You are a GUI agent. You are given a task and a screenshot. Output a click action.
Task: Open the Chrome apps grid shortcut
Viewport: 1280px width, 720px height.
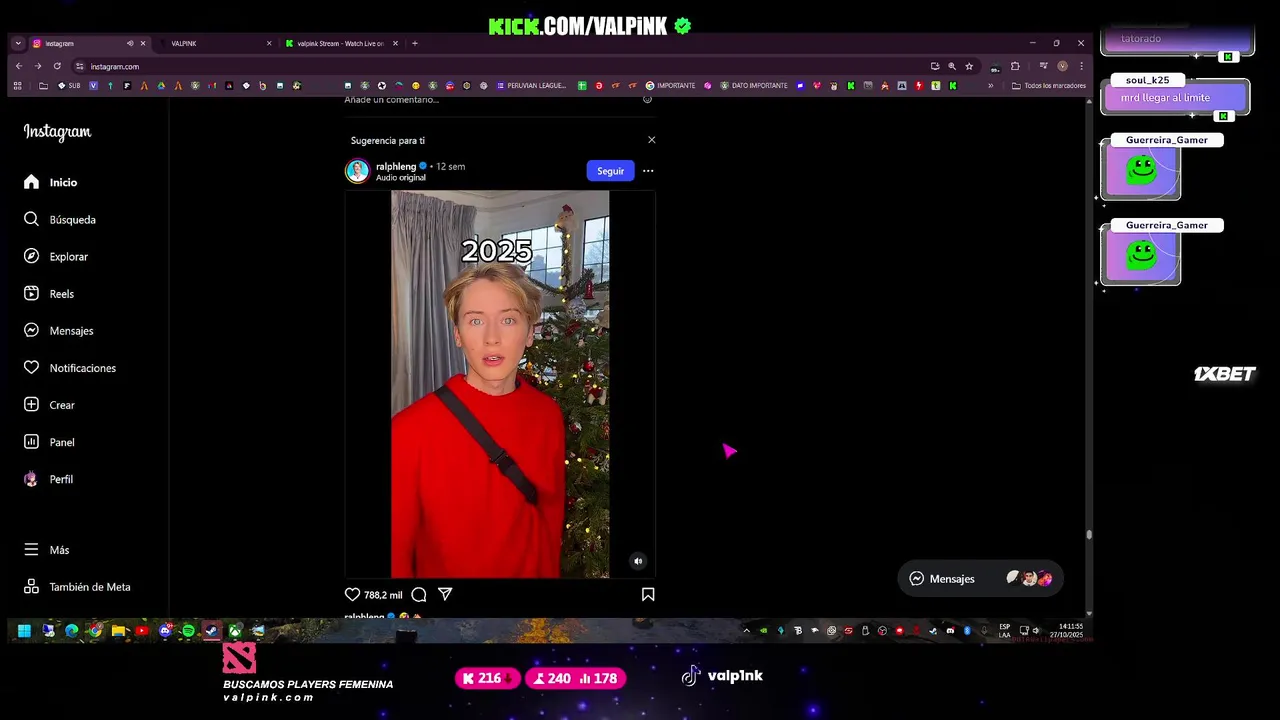coord(17,86)
